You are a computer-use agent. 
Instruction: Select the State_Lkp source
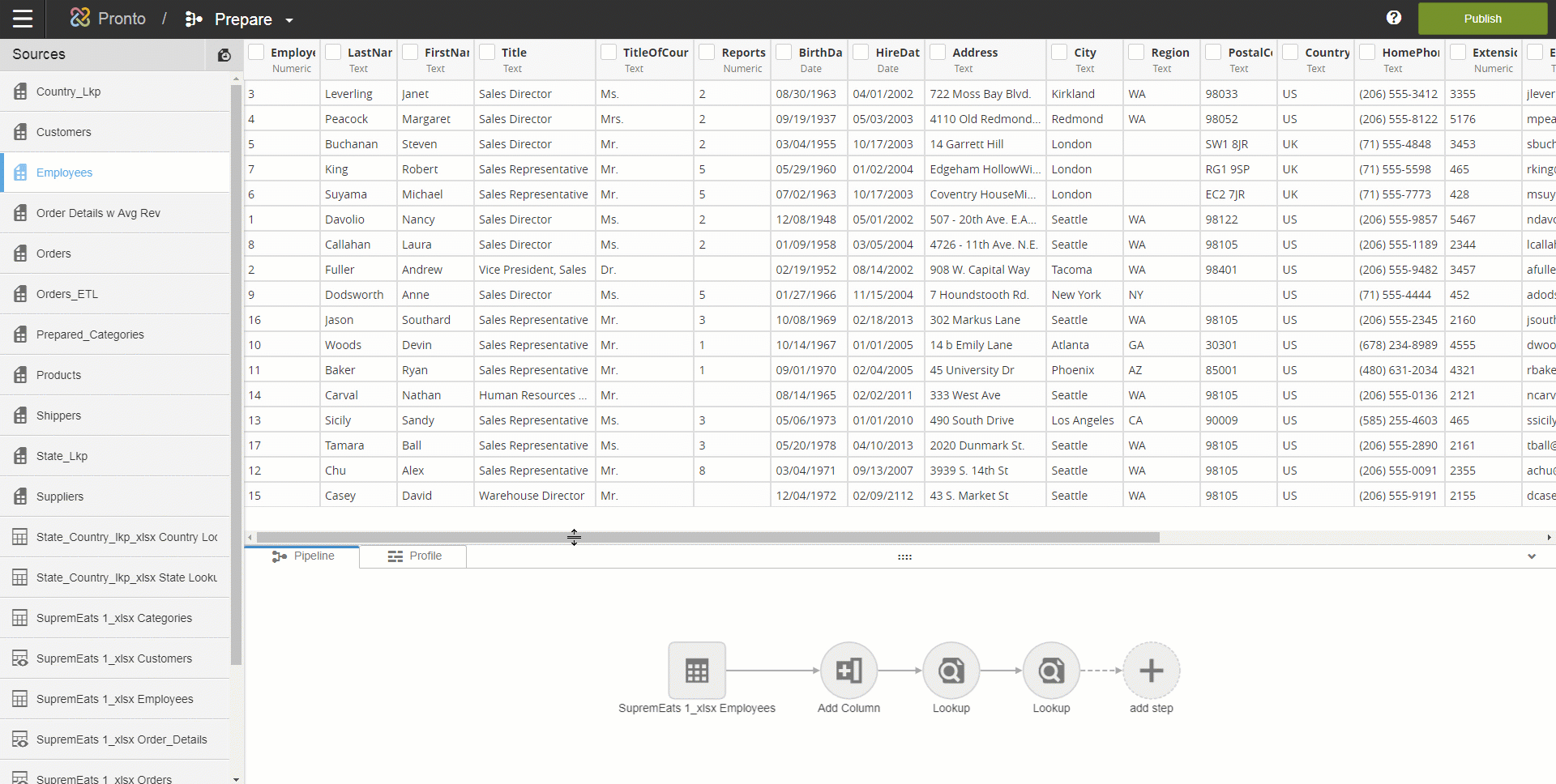pyautogui.click(x=115, y=456)
